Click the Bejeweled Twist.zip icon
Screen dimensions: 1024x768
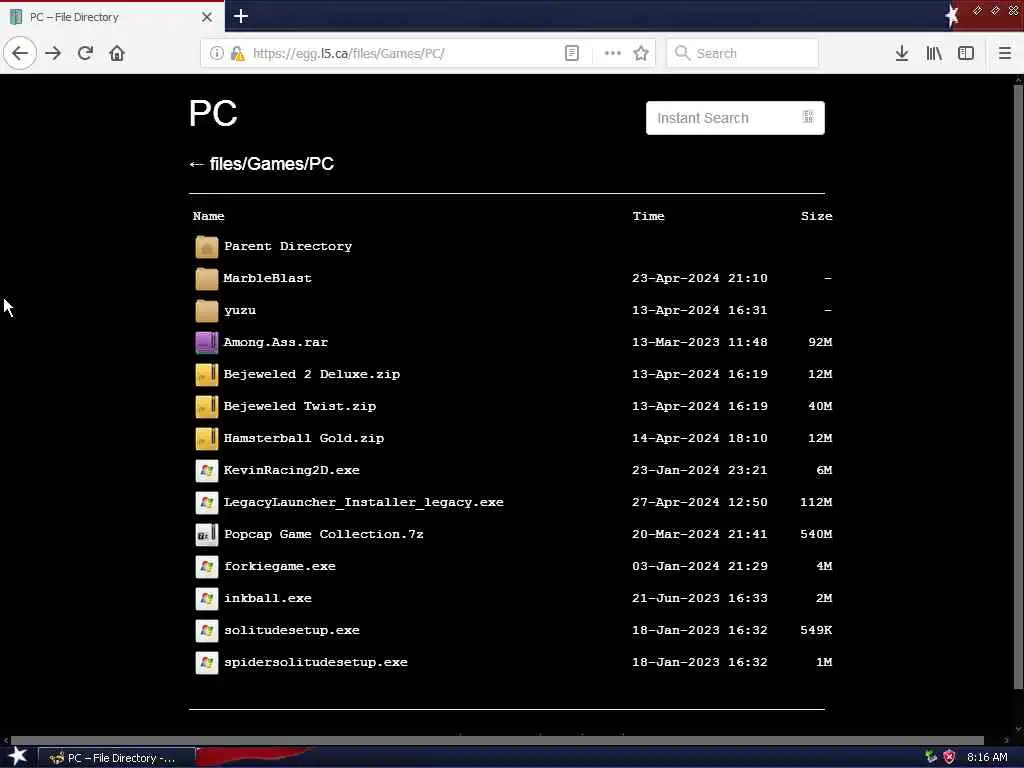click(206, 407)
